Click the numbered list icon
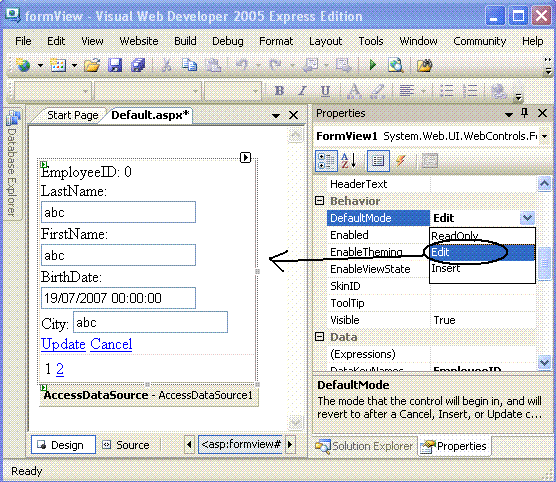This screenshot has height=482, width=556. click(470, 91)
